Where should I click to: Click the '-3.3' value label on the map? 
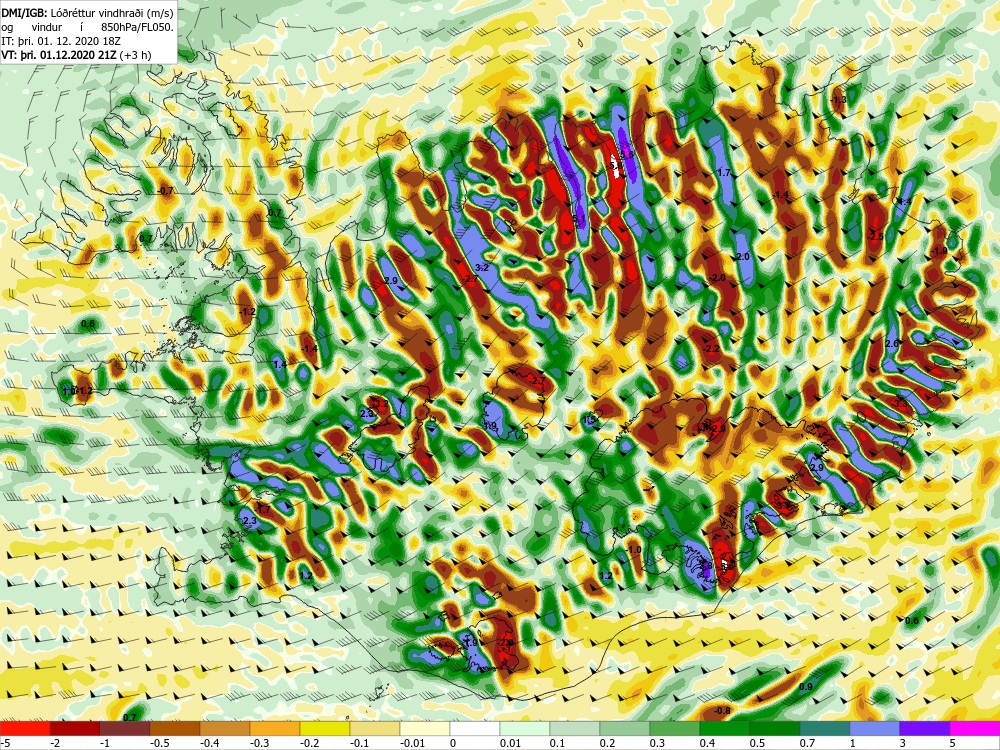900,404
